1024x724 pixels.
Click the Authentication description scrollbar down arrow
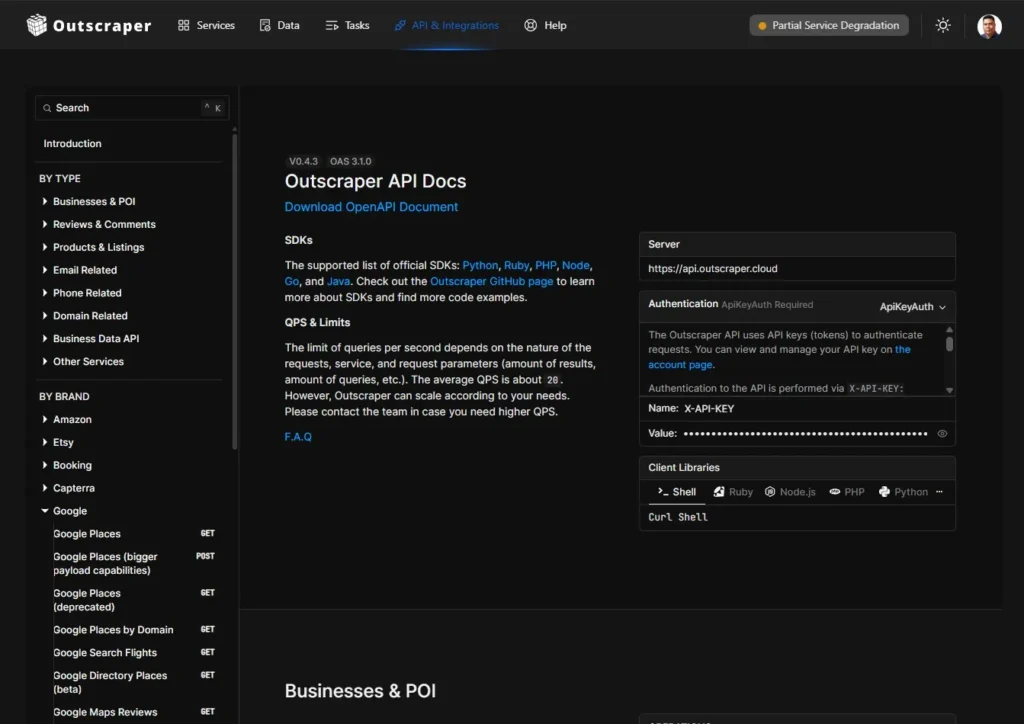click(950, 390)
